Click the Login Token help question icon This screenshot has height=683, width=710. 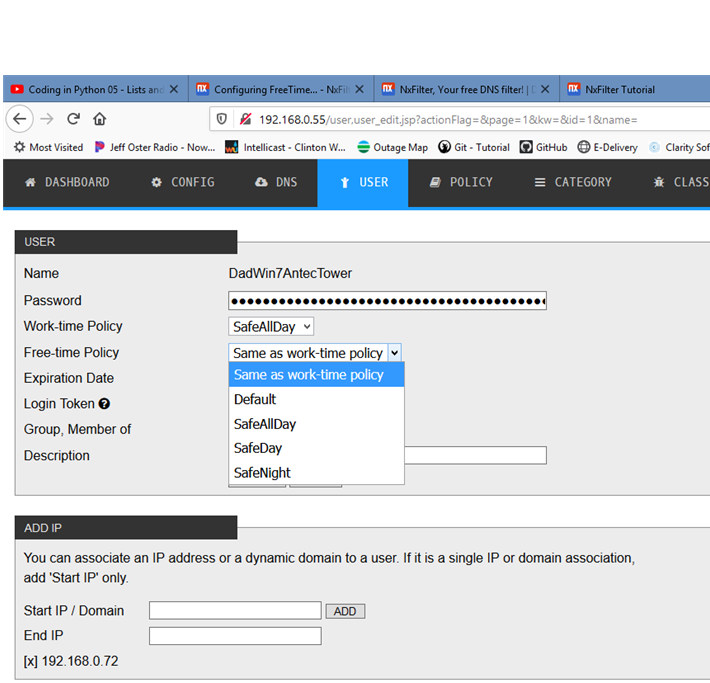(x=104, y=404)
